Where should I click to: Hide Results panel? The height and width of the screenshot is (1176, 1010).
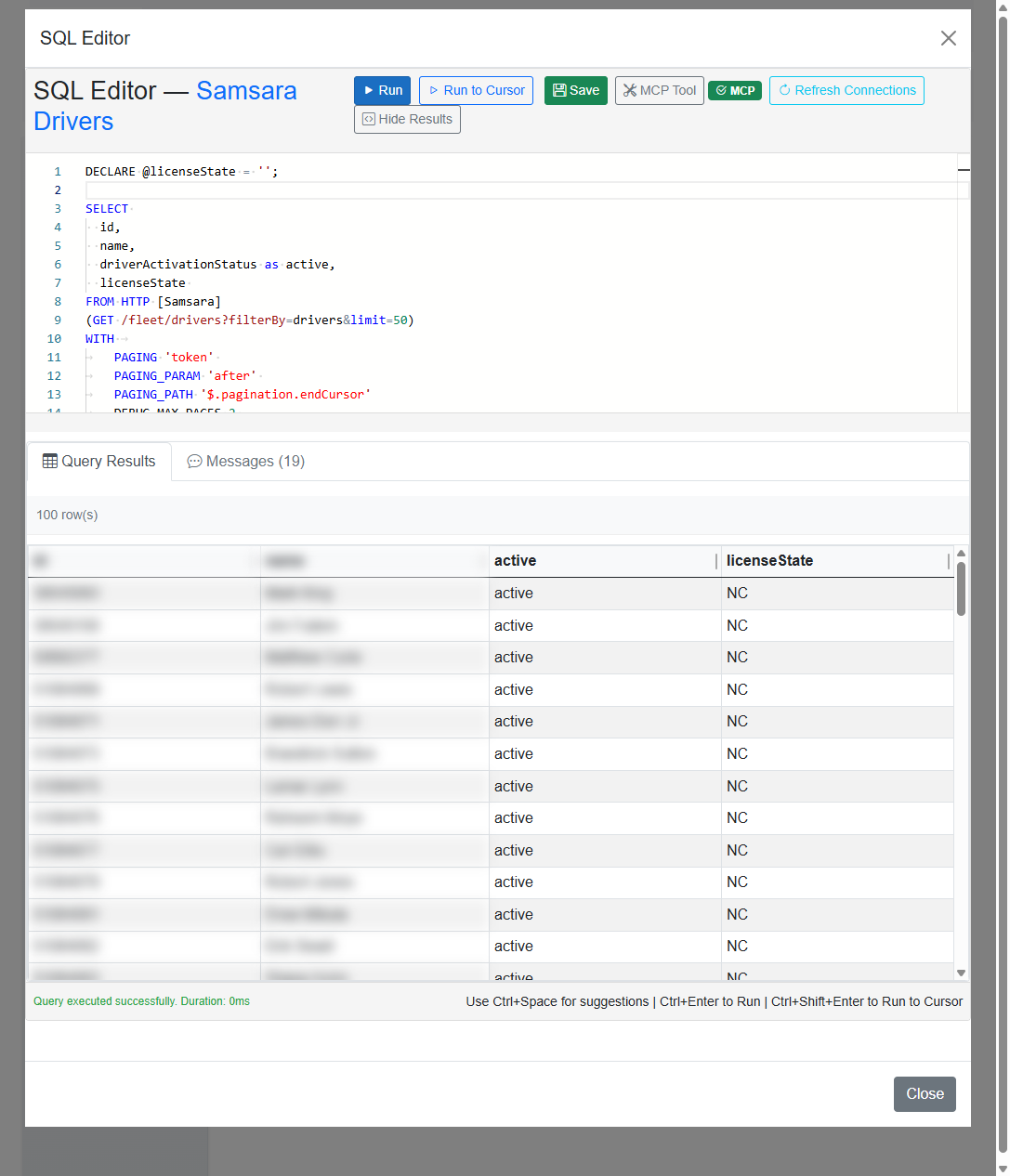click(x=407, y=119)
